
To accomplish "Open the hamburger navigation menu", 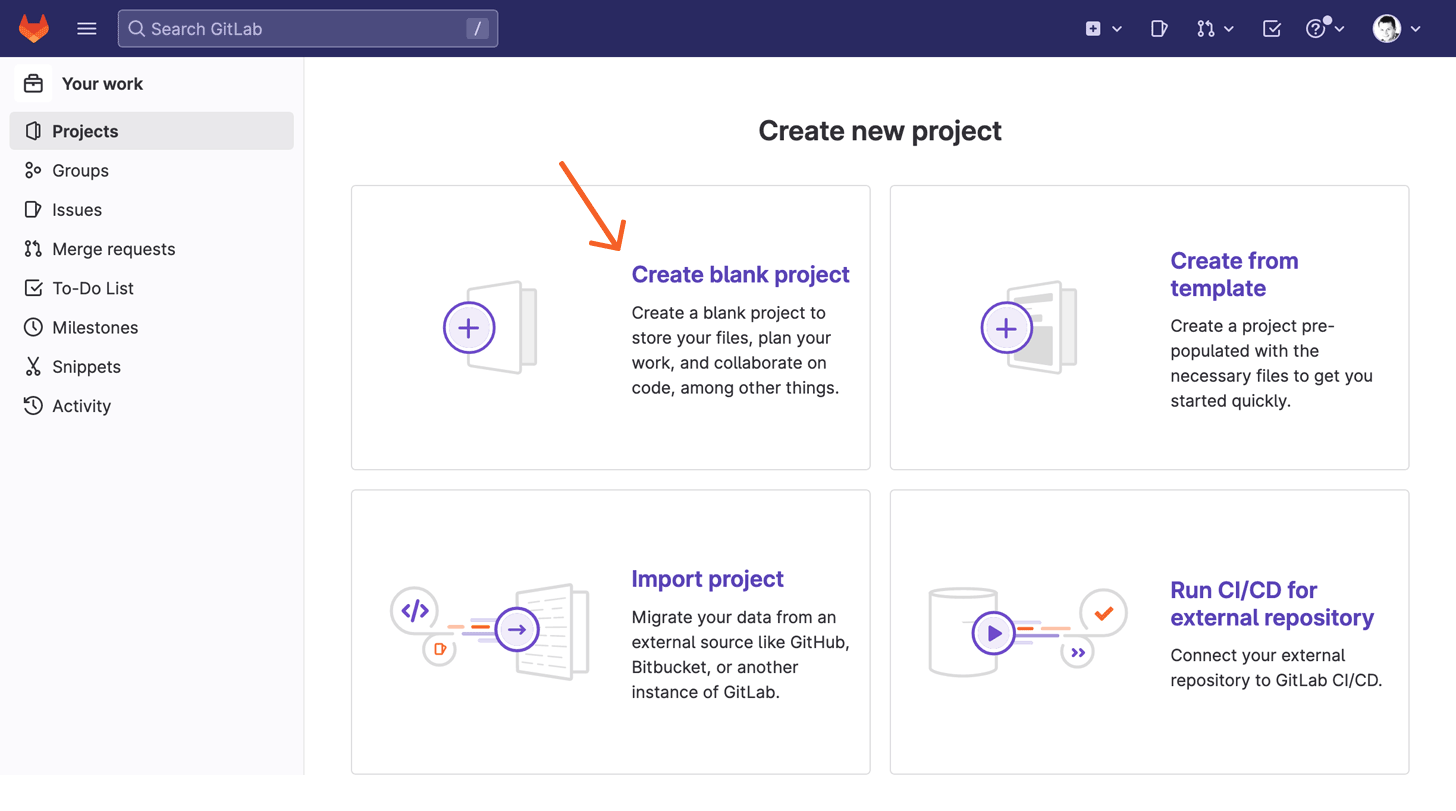I will click(x=87, y=28).
